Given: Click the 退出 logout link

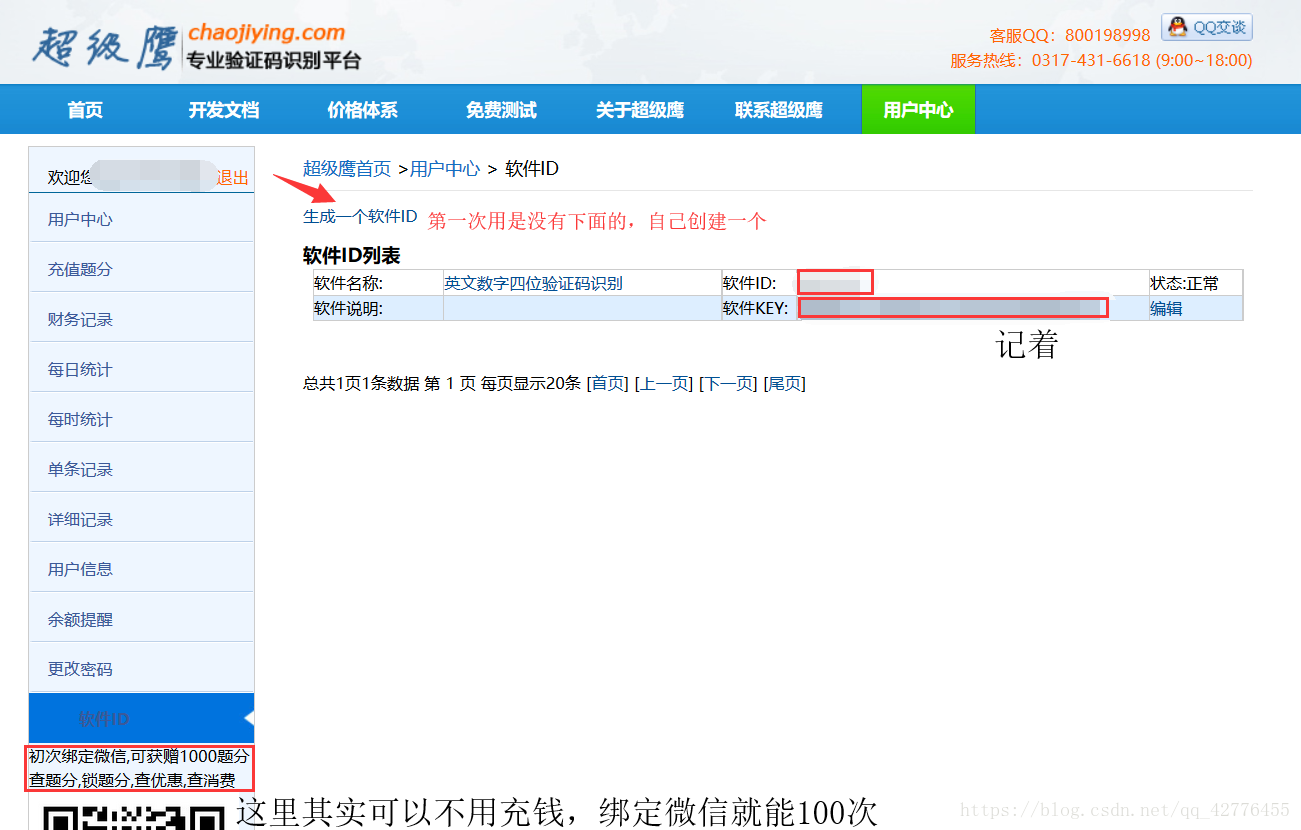Looking at the screenshot, I should coord(233,178).
